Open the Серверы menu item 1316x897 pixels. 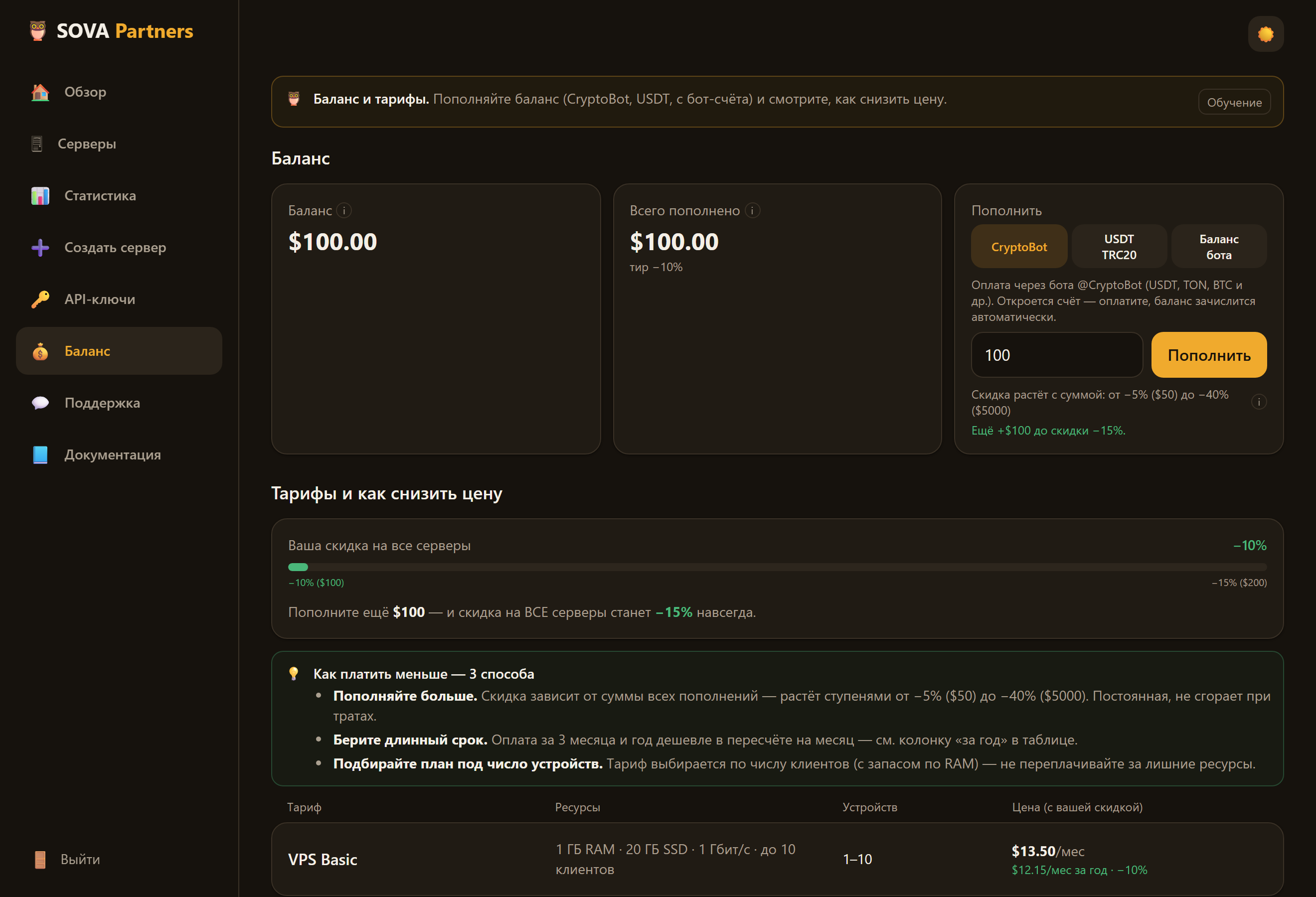tap(119, 144)
